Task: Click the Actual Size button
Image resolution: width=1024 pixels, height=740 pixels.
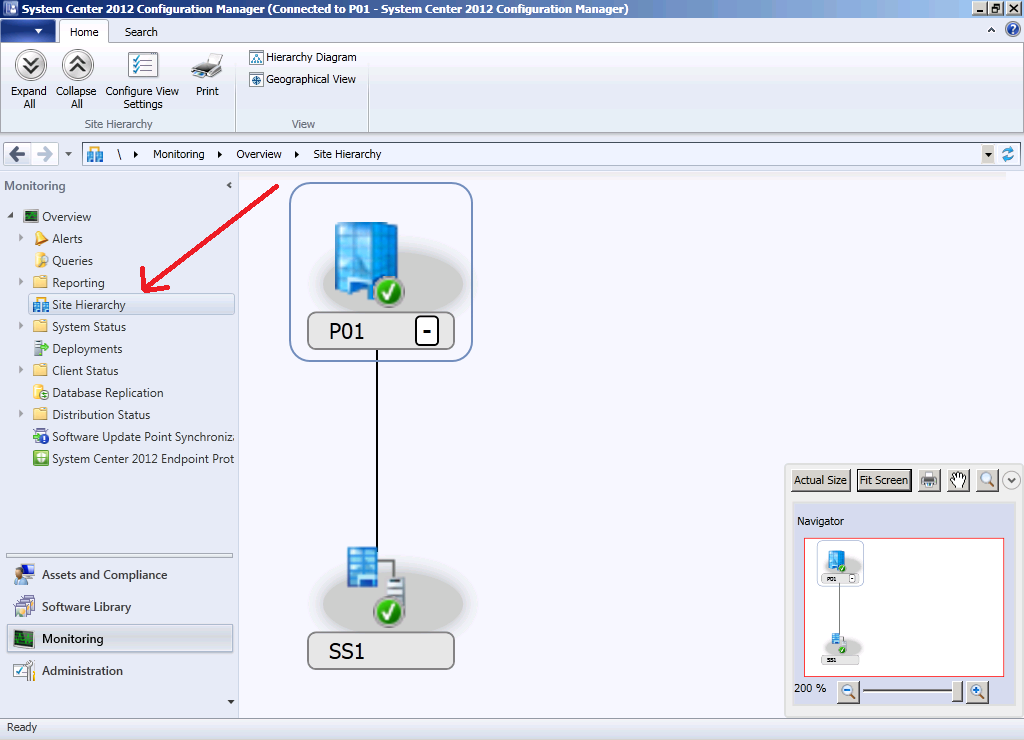Action: [820, 480]
